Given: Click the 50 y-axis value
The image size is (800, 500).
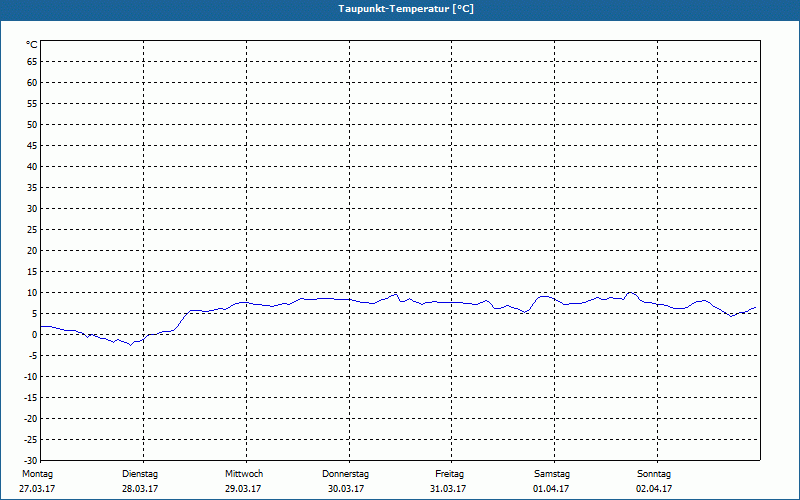Looking at the screenshot, I should (x=32, y=125).
